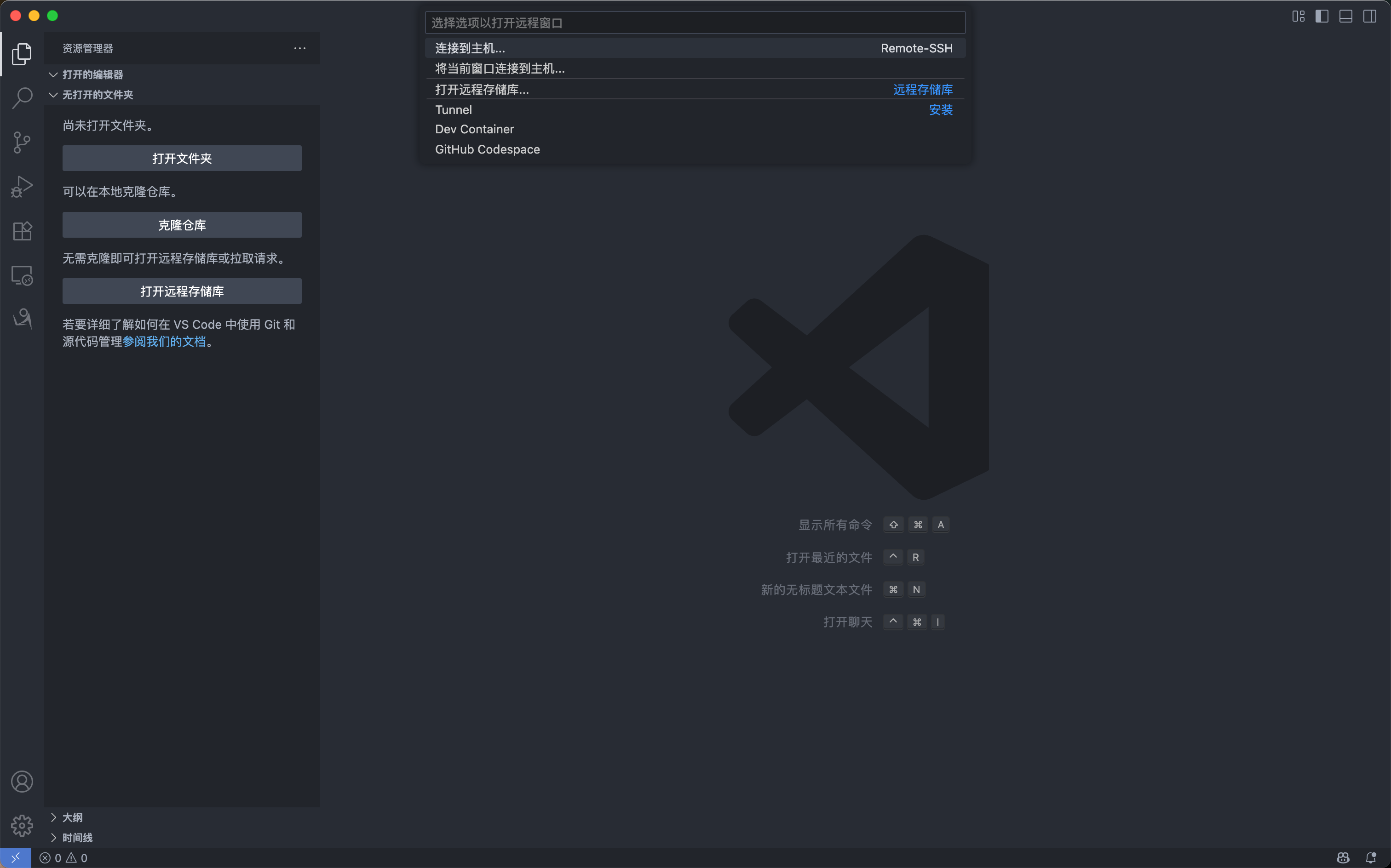
Task: Click the remote window option search field
Action: pos(695,23)
